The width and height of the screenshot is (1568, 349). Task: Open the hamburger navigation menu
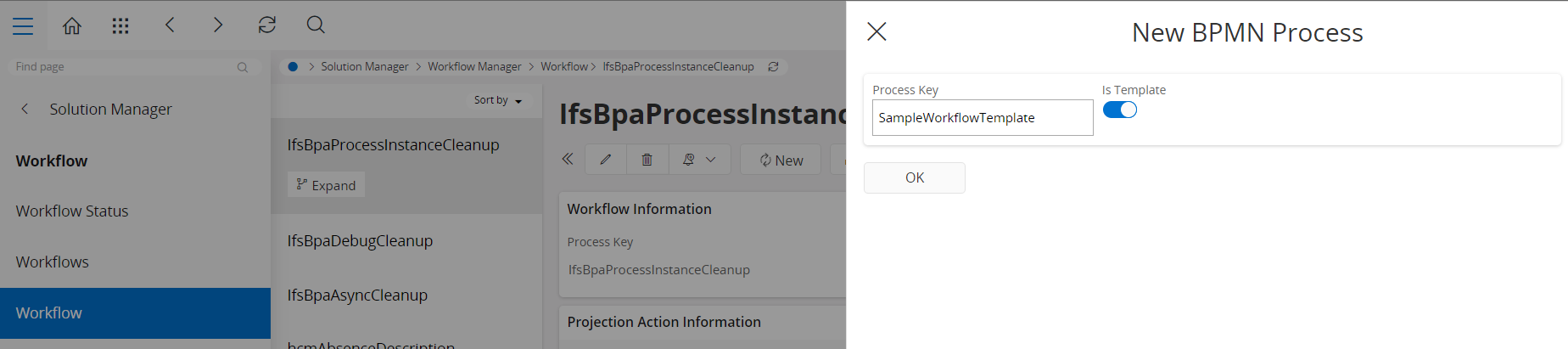(x=23, y=26)
